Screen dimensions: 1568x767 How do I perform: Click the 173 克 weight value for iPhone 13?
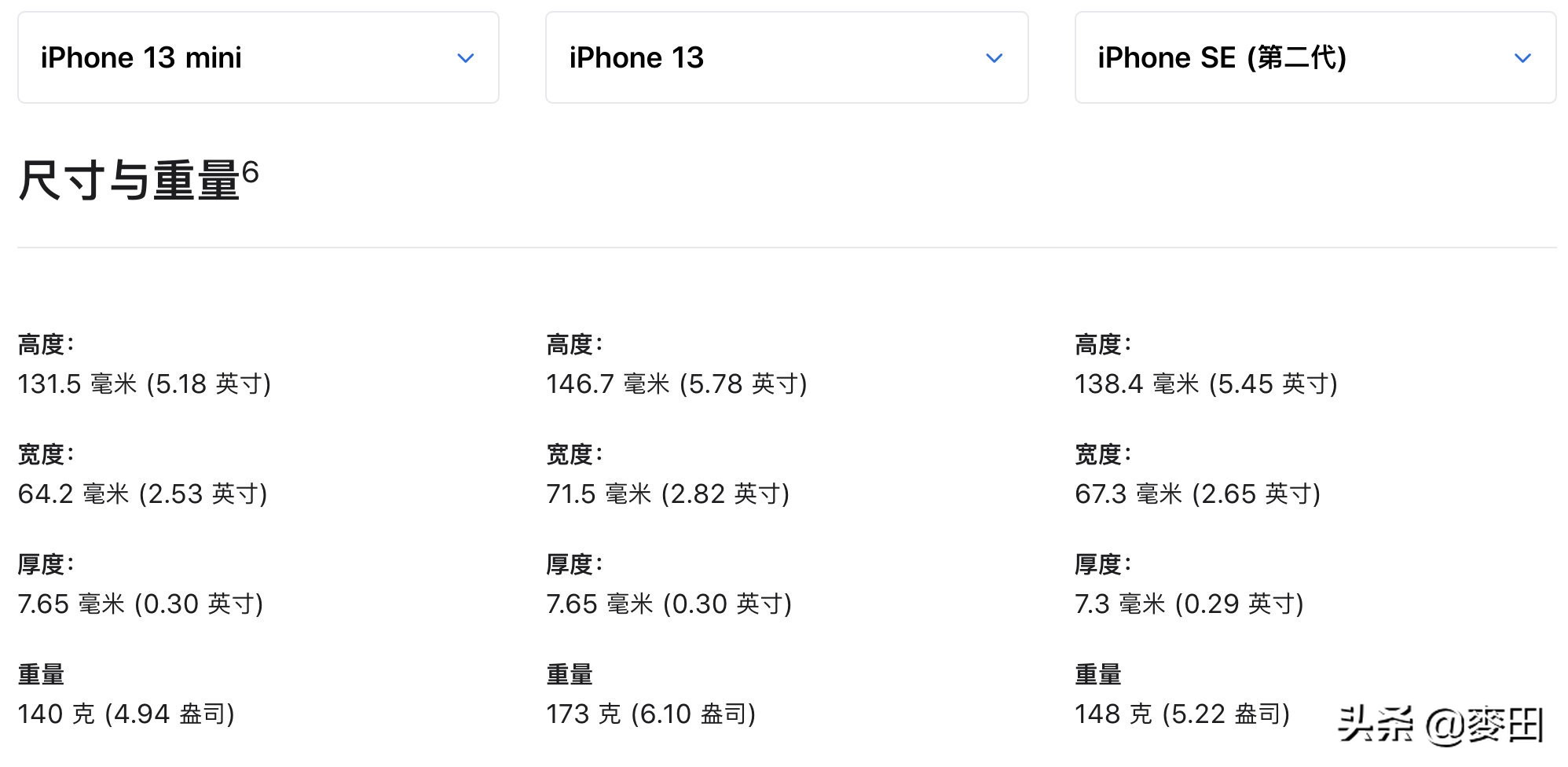point(651,714)
